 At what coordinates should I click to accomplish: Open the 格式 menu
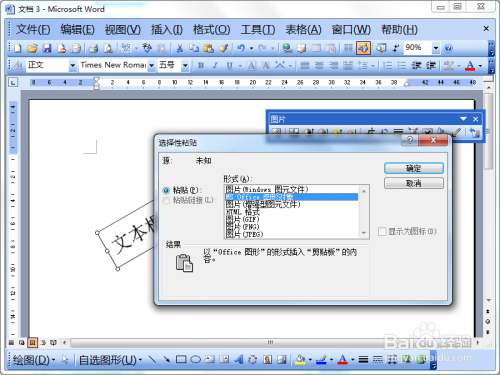point(211,30)
